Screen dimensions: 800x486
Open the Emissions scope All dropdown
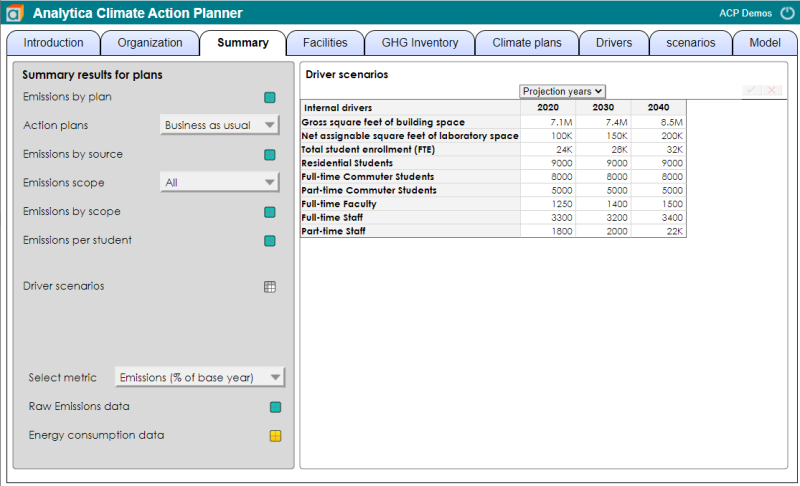tap(219, 183)
